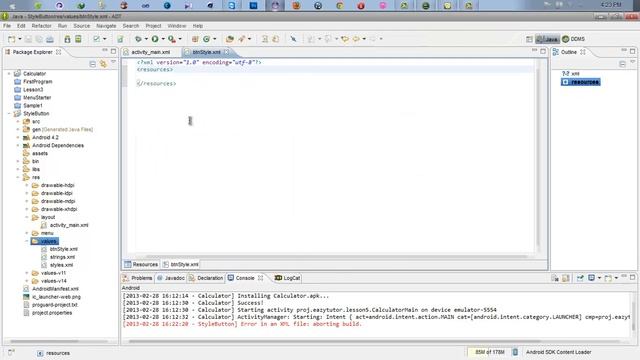Open the File menu
Image resolution: width=640 pixels, height=360 pixels.
tap(7, 26)
